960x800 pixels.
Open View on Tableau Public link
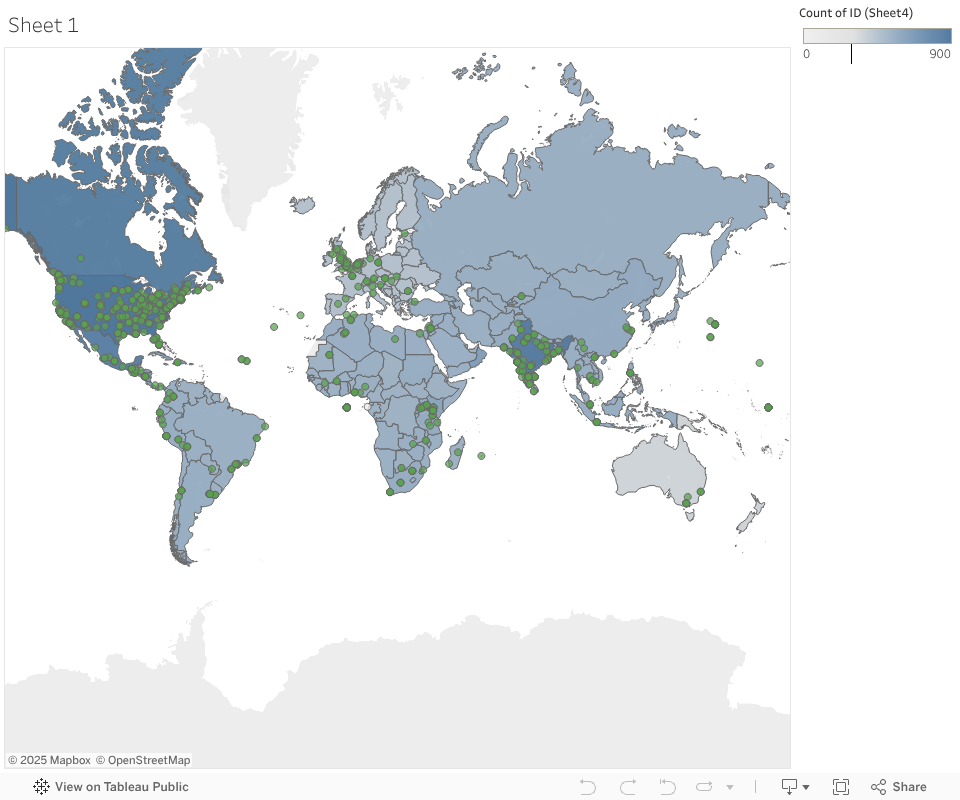[x=121, y=787]
